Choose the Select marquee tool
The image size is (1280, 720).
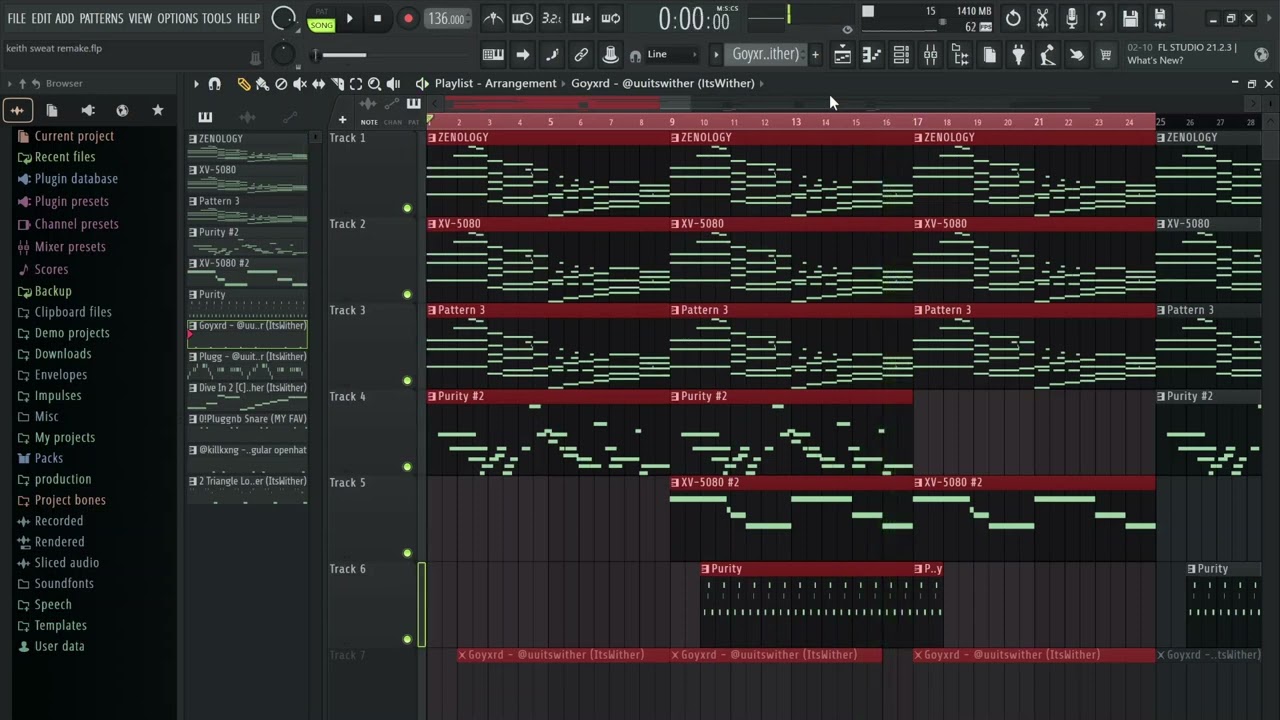[356, 84]
